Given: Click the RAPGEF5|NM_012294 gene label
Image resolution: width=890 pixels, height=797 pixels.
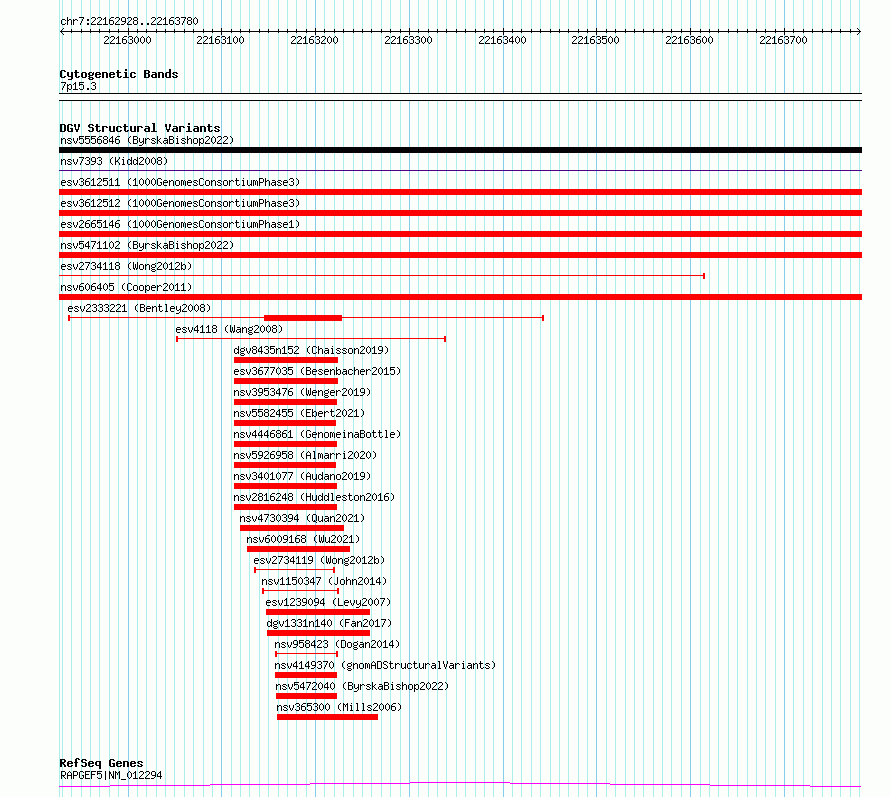Looking at the screenshot, I should [x=111, y=775].
